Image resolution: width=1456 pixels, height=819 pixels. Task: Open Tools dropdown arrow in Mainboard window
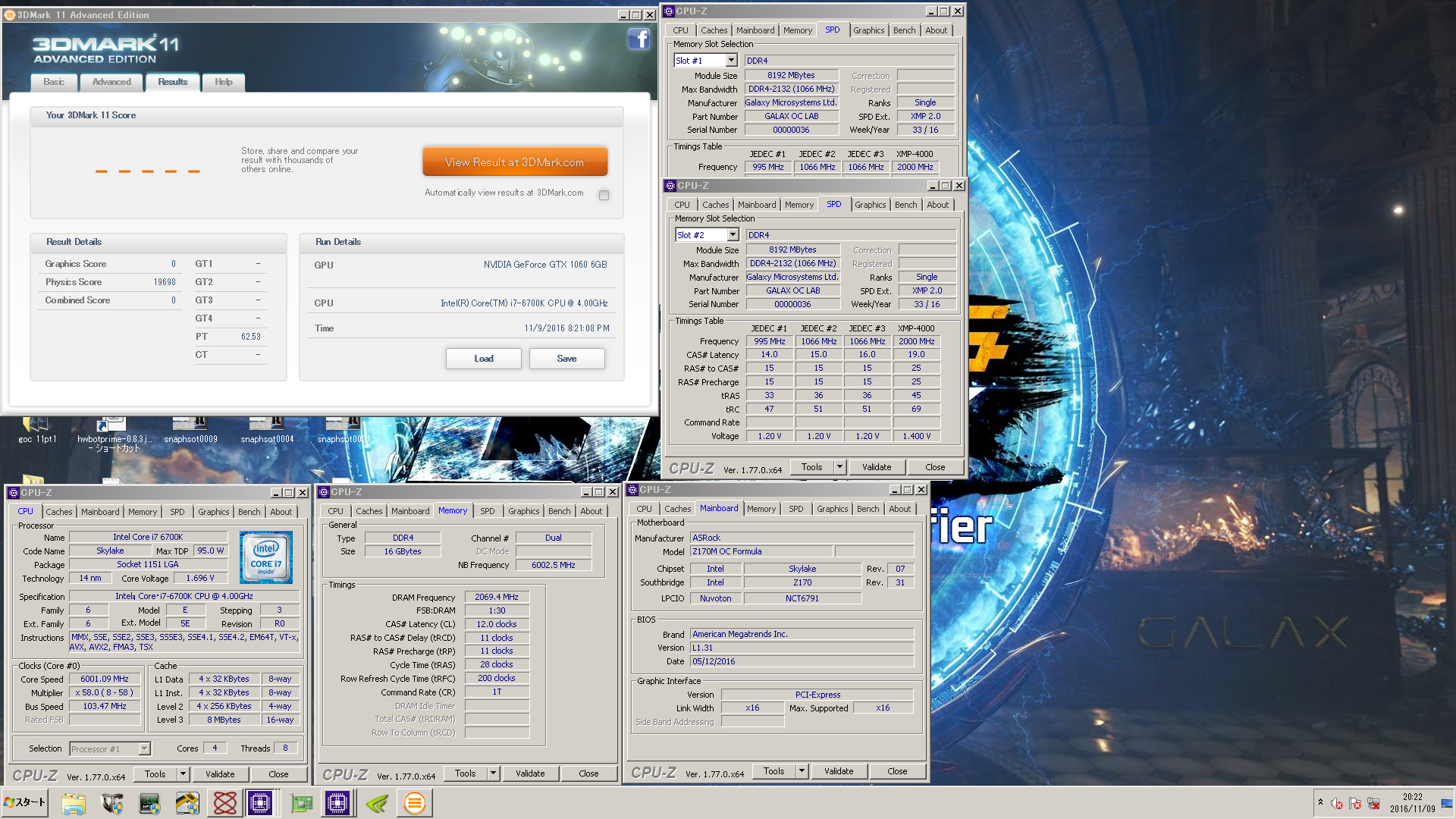tap(802, 771)
